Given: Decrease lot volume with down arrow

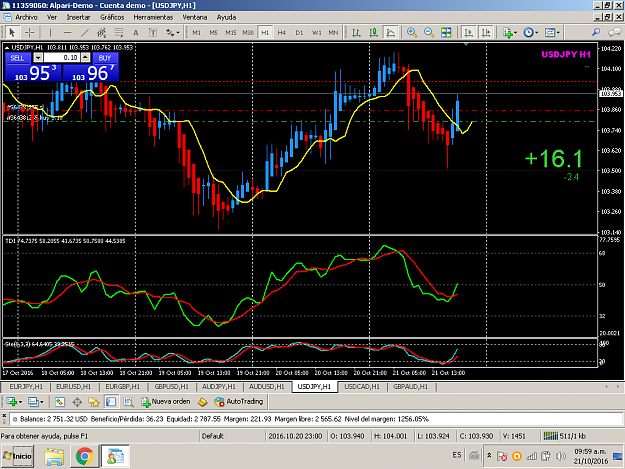Looking at the screenshot, I should (x=38, y=58).
